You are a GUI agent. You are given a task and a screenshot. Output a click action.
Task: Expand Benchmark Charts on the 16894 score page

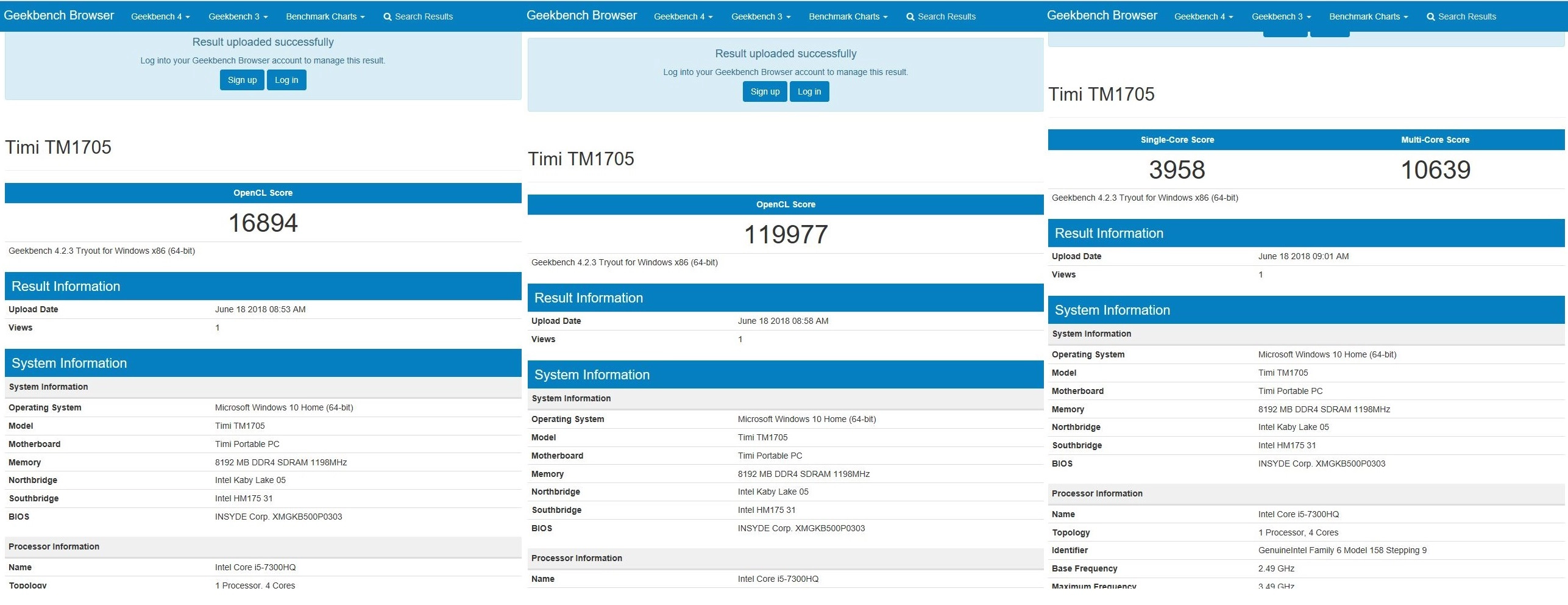coord(325,16)
